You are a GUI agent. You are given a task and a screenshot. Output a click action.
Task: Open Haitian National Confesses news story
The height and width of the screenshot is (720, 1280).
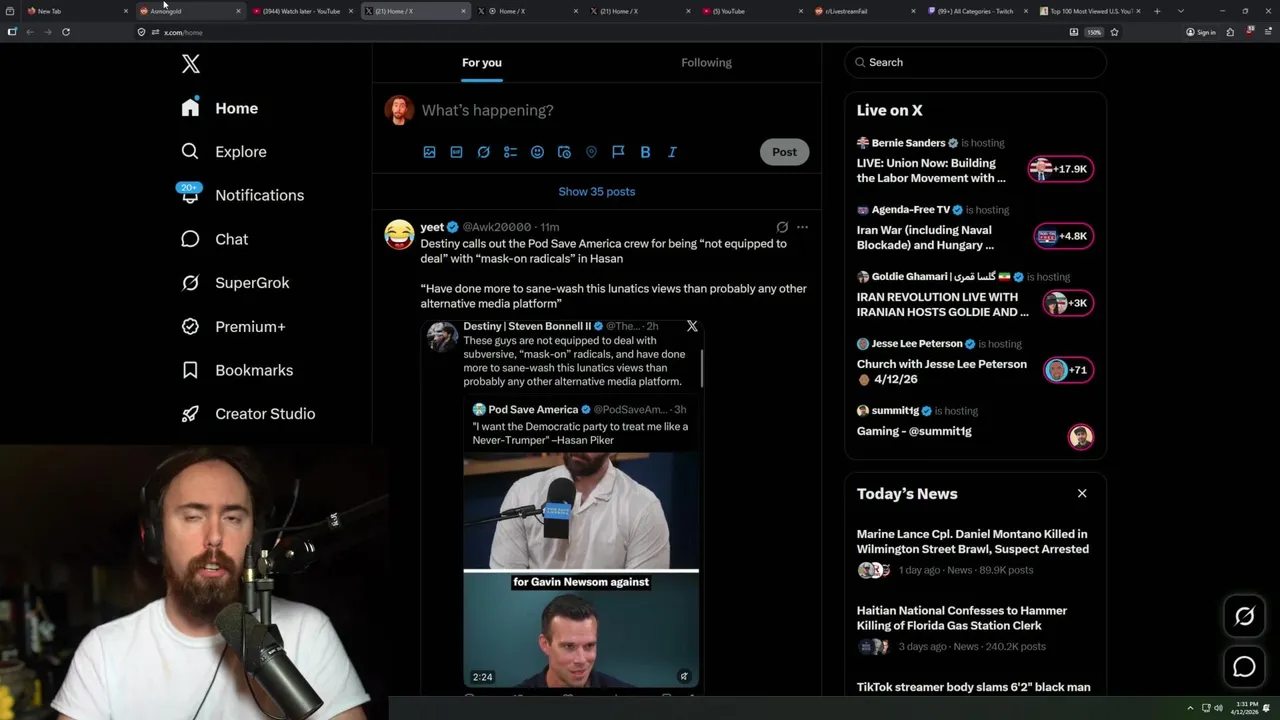coord(962,618)
